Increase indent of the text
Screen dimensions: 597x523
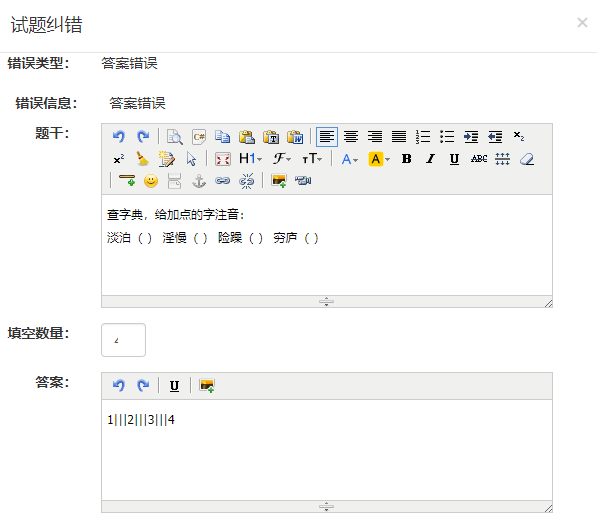point(471,136)
